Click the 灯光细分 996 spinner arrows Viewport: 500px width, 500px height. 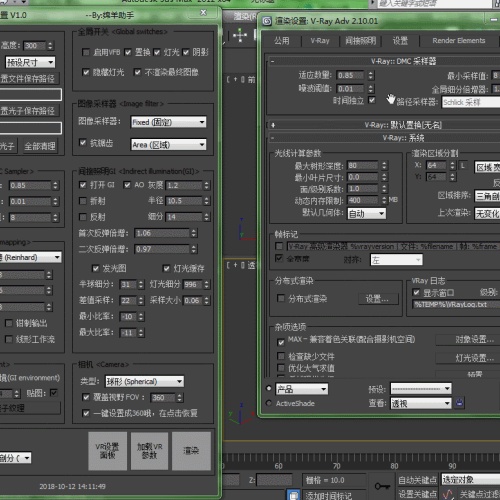207,284
